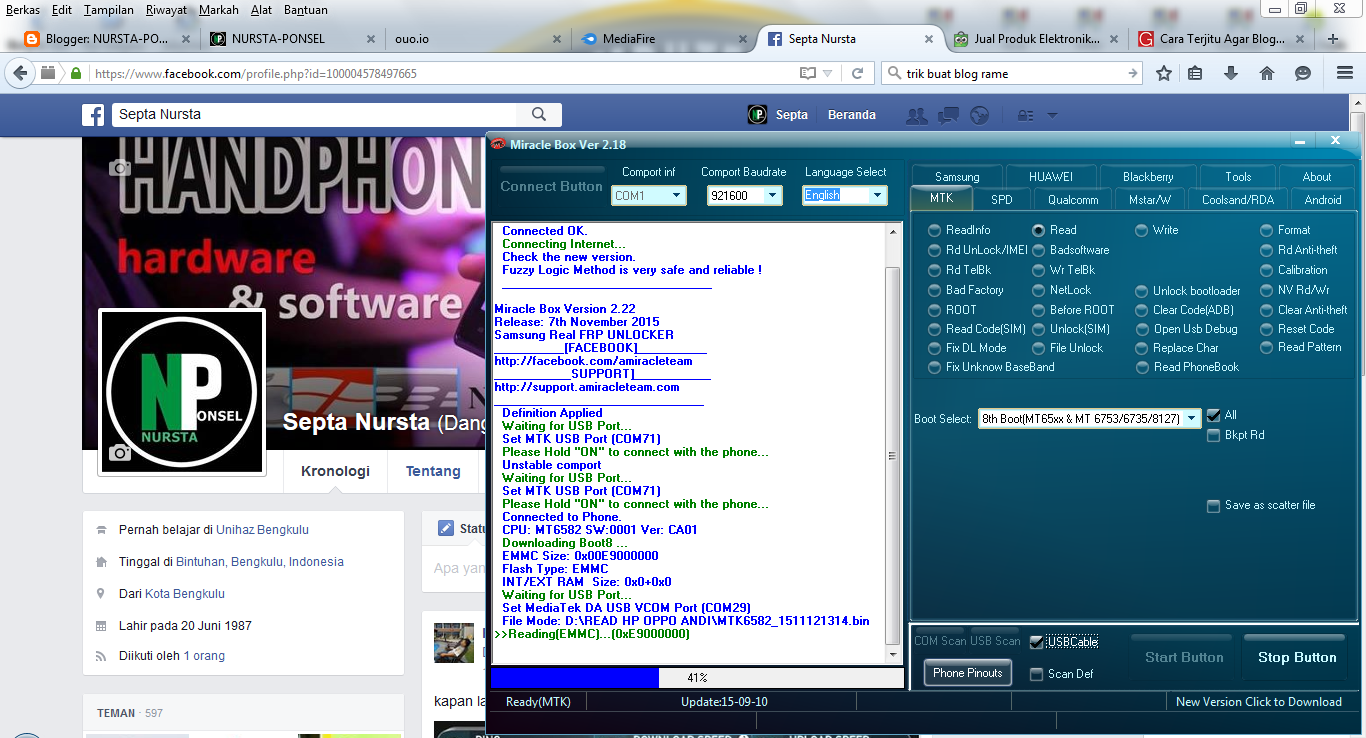Open Facebook messages icon
Viewport: 1366px width, 738px height.
click(x=948, y=115)
